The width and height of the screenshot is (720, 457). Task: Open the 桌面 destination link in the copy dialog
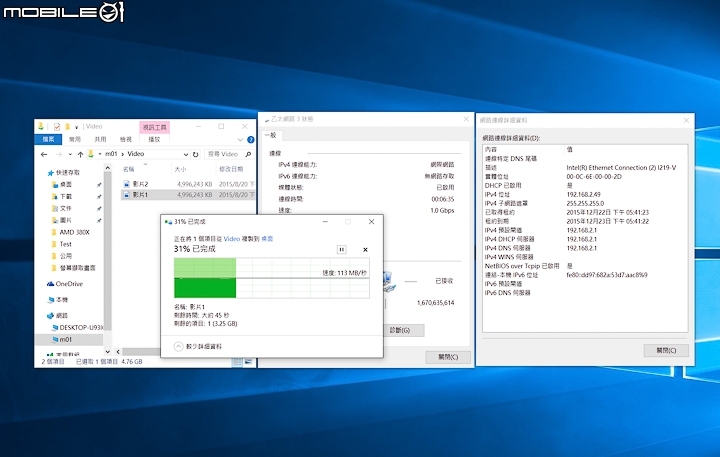(267, 239)
